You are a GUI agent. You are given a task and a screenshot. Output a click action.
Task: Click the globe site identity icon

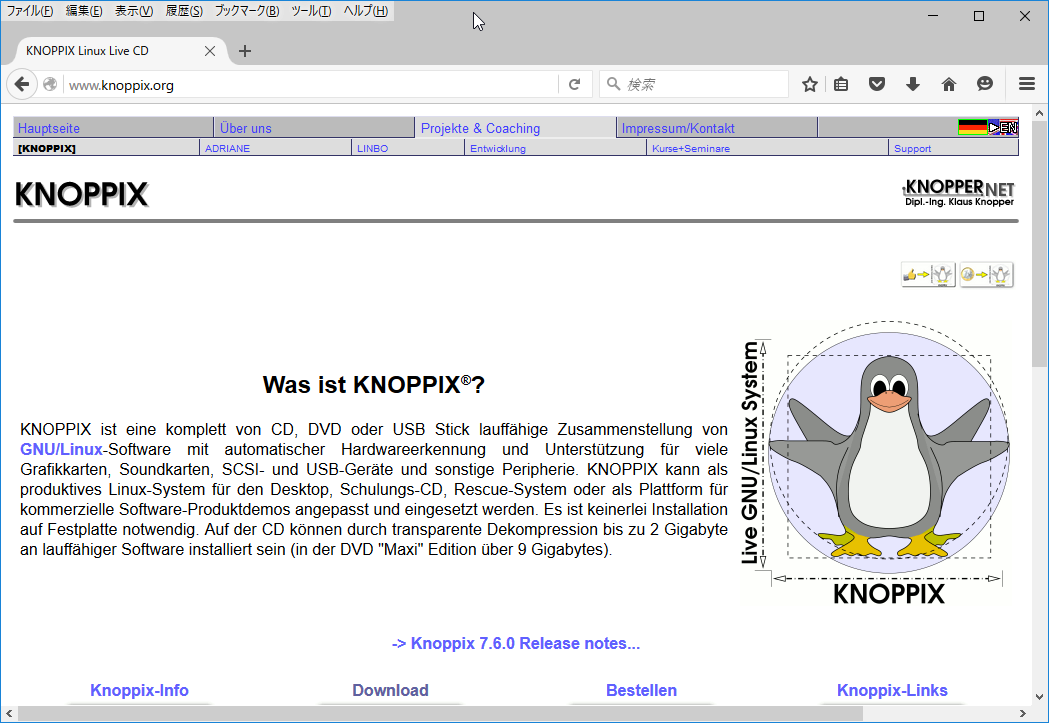[x=50, y=84]
